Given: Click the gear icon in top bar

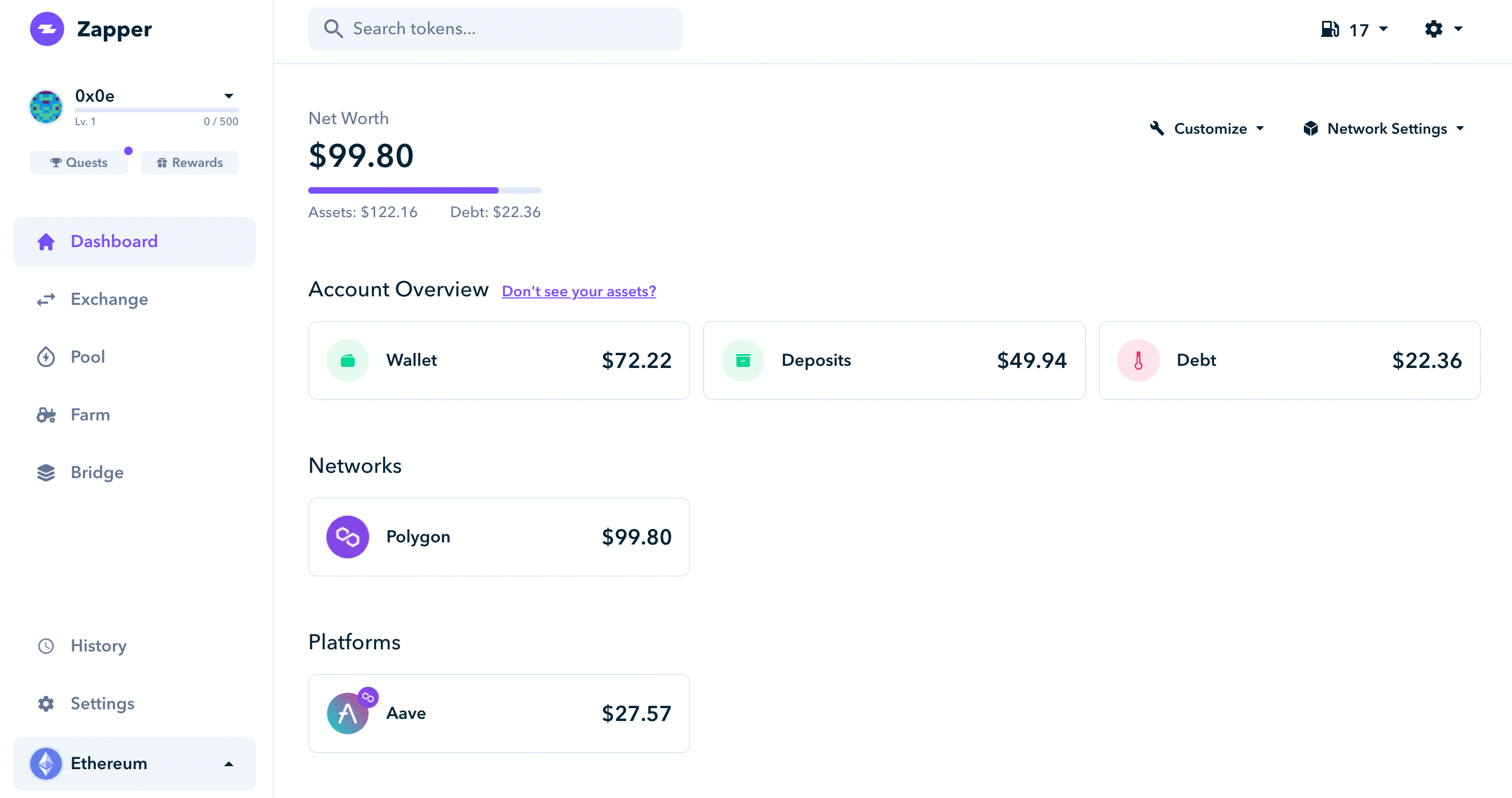Looking at the screenshot, I should coord(1433,29).
